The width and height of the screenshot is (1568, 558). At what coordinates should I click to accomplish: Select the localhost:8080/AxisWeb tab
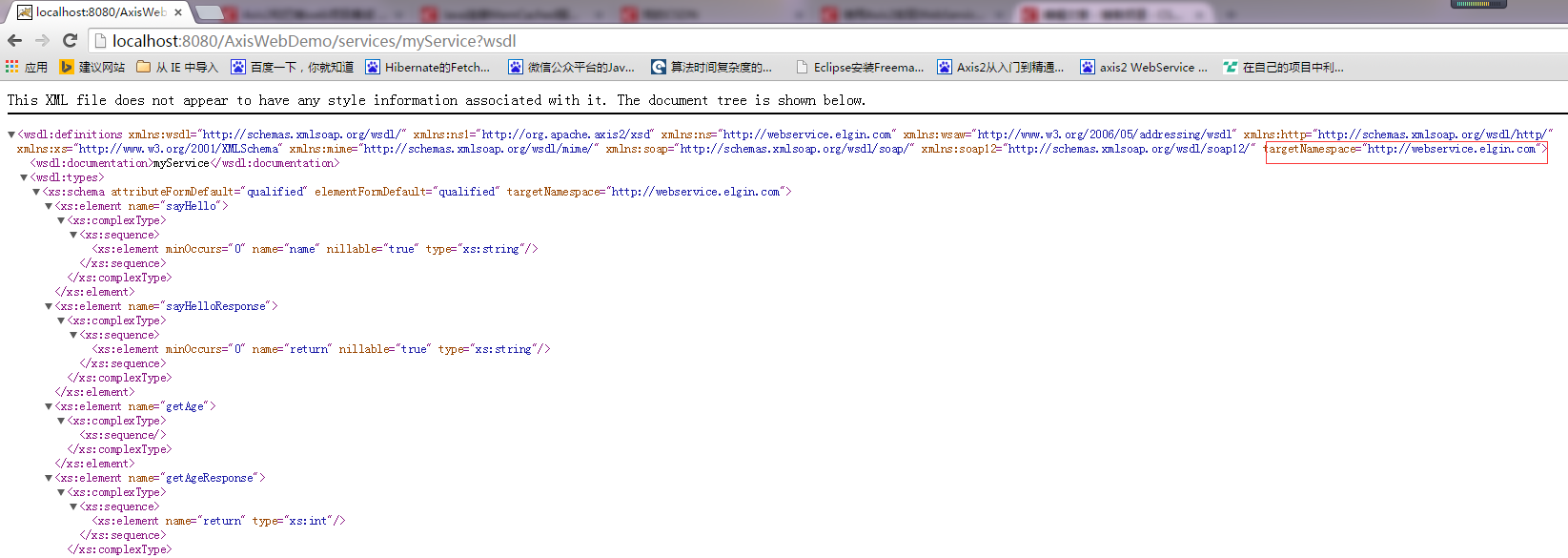tap(99, 12)
